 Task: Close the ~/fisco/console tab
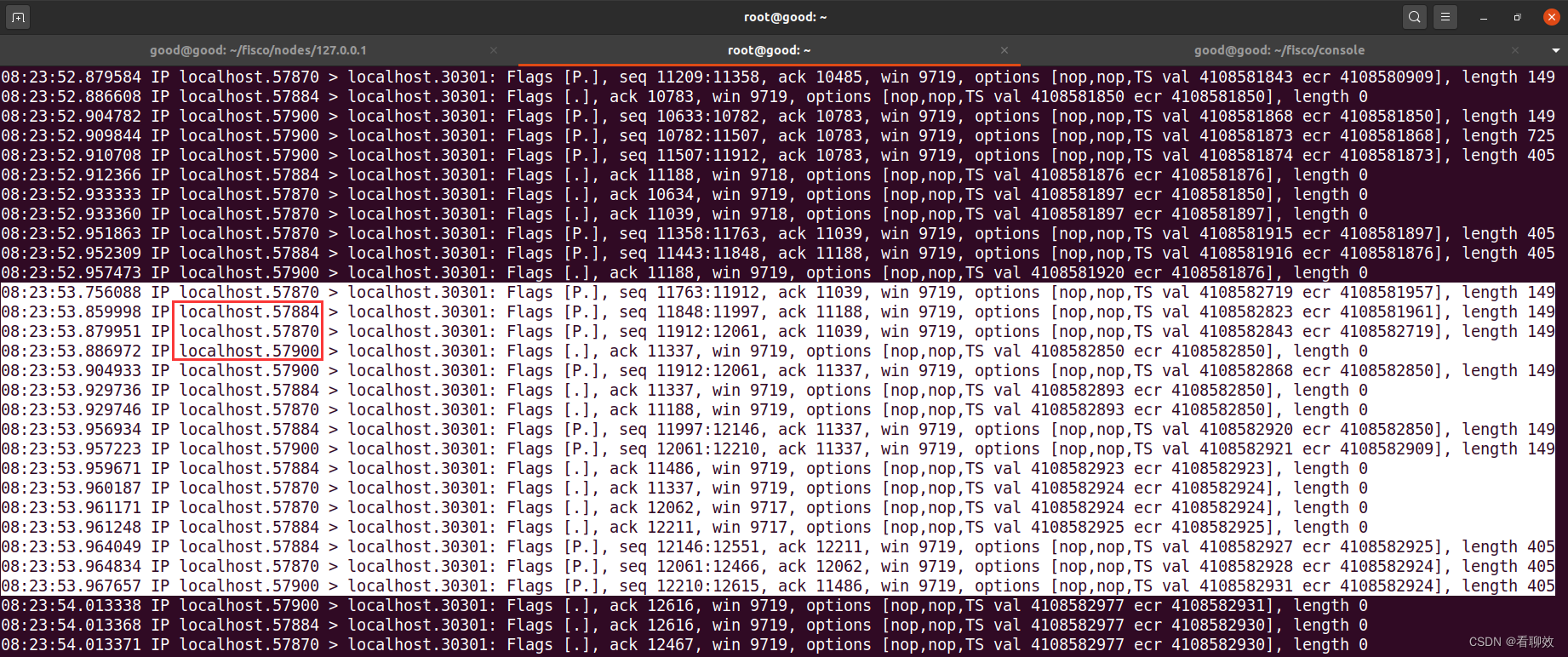(1515, 50)
